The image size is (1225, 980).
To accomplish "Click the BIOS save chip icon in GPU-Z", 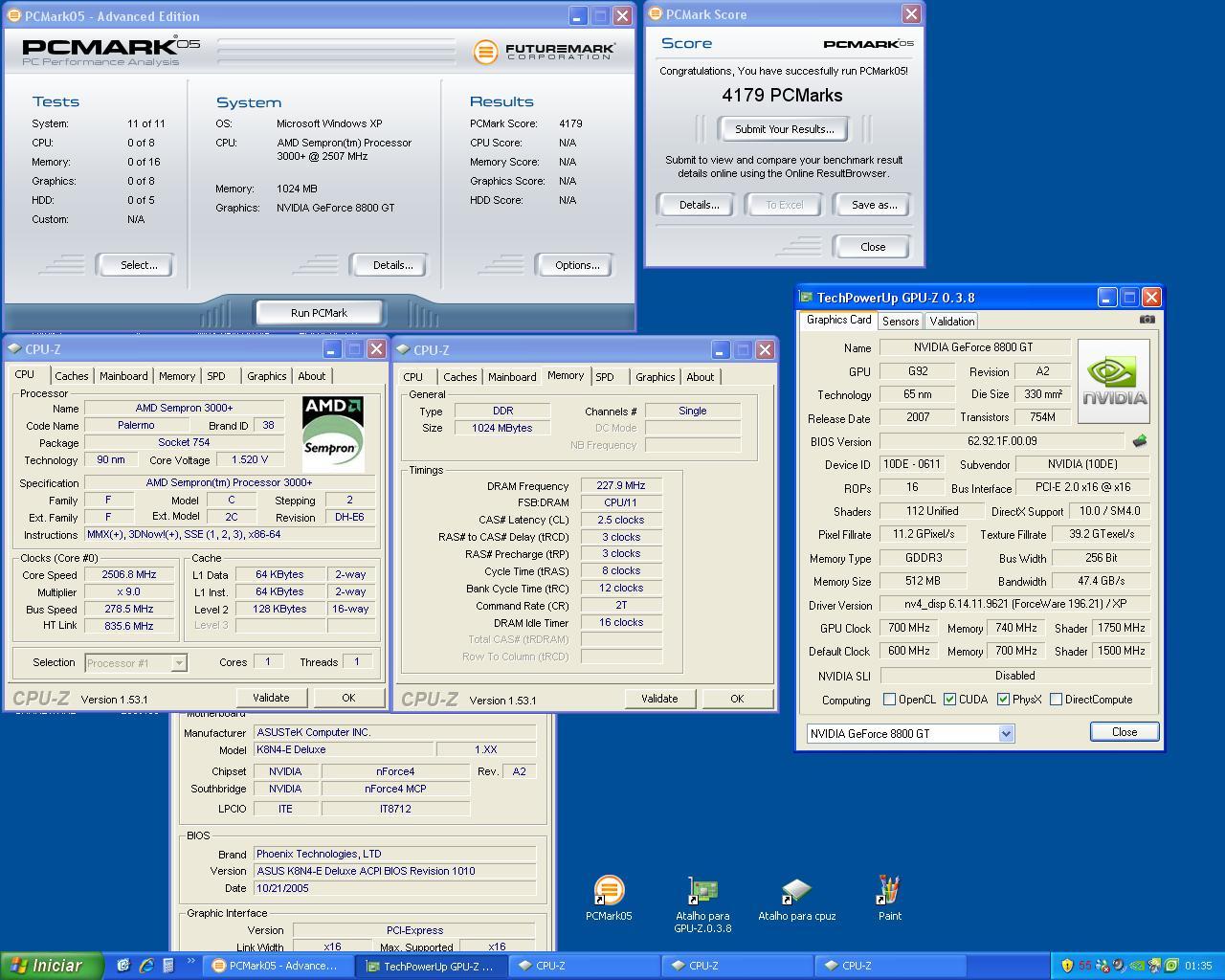I will point(1139,441).
